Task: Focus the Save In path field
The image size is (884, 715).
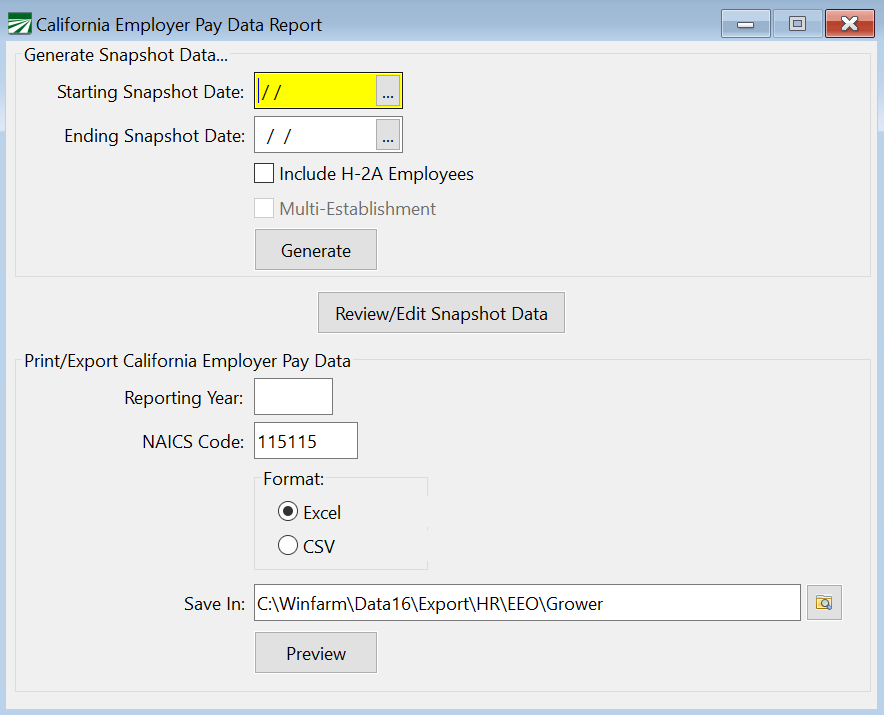Action: pyautogui.click(x=527, y=603)
